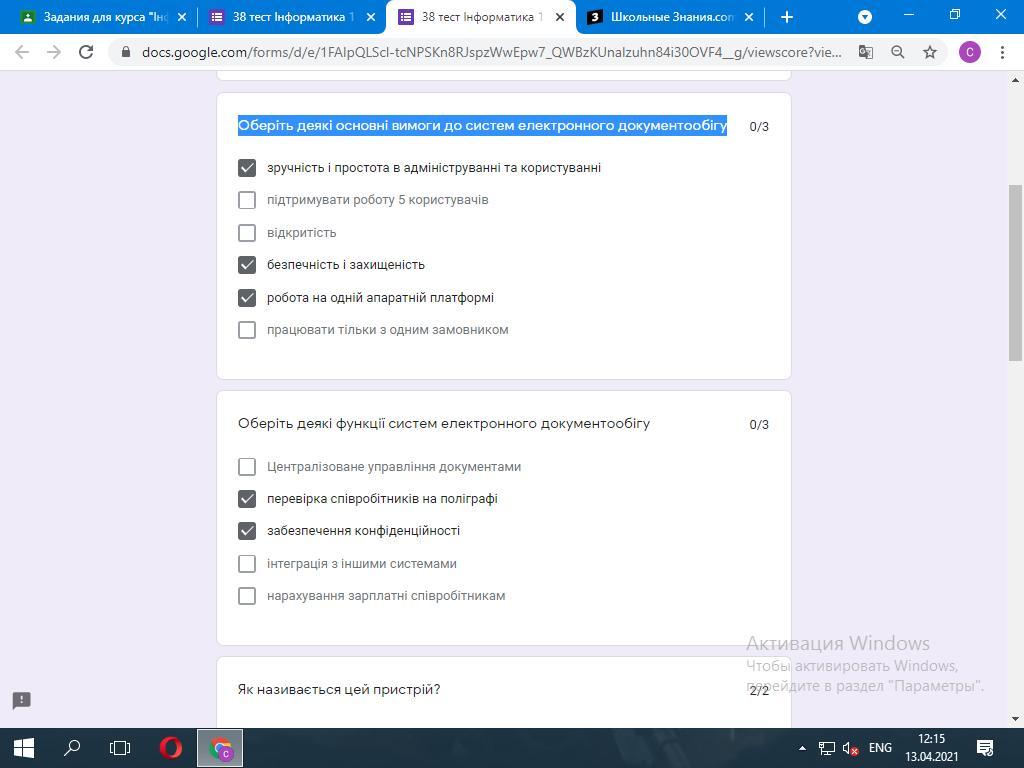Toggle безпечність і захищеність checkbox
The image size is (1024, 768).
tap(247, 264)
